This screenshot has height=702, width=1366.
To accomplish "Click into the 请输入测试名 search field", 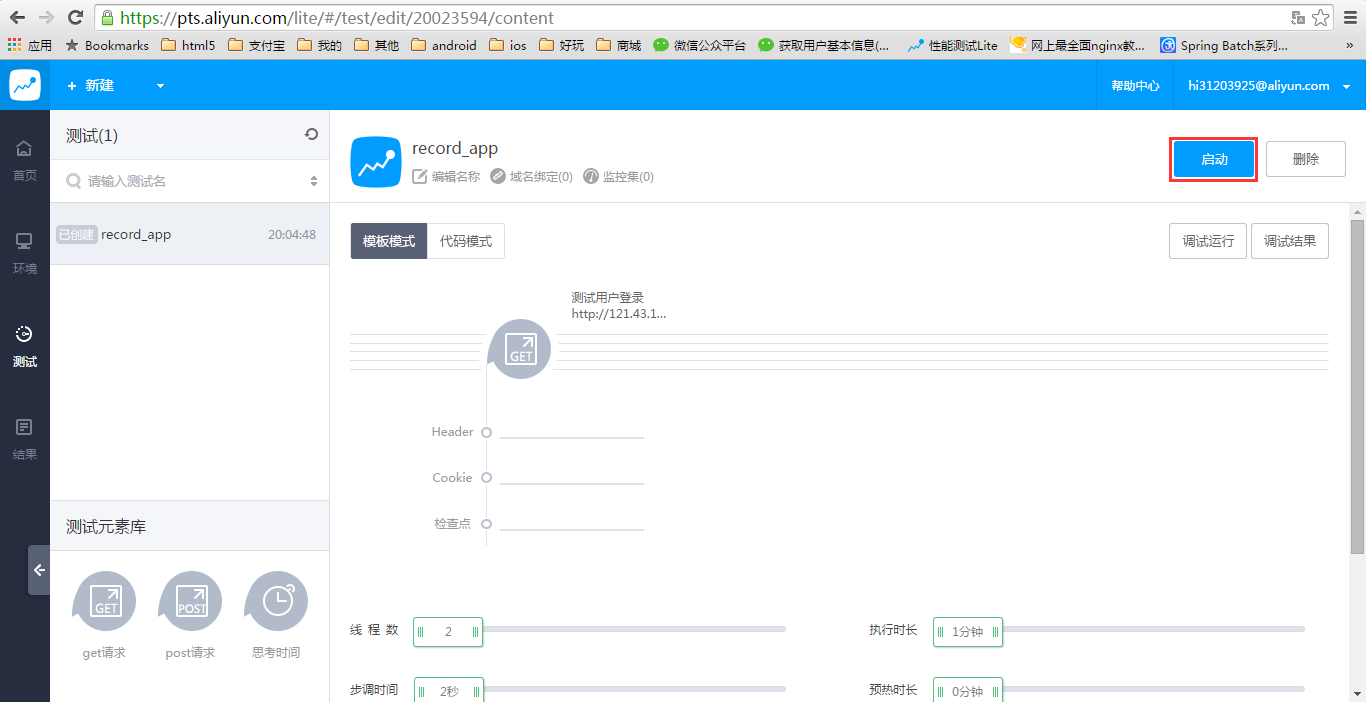I will [190, 181].
